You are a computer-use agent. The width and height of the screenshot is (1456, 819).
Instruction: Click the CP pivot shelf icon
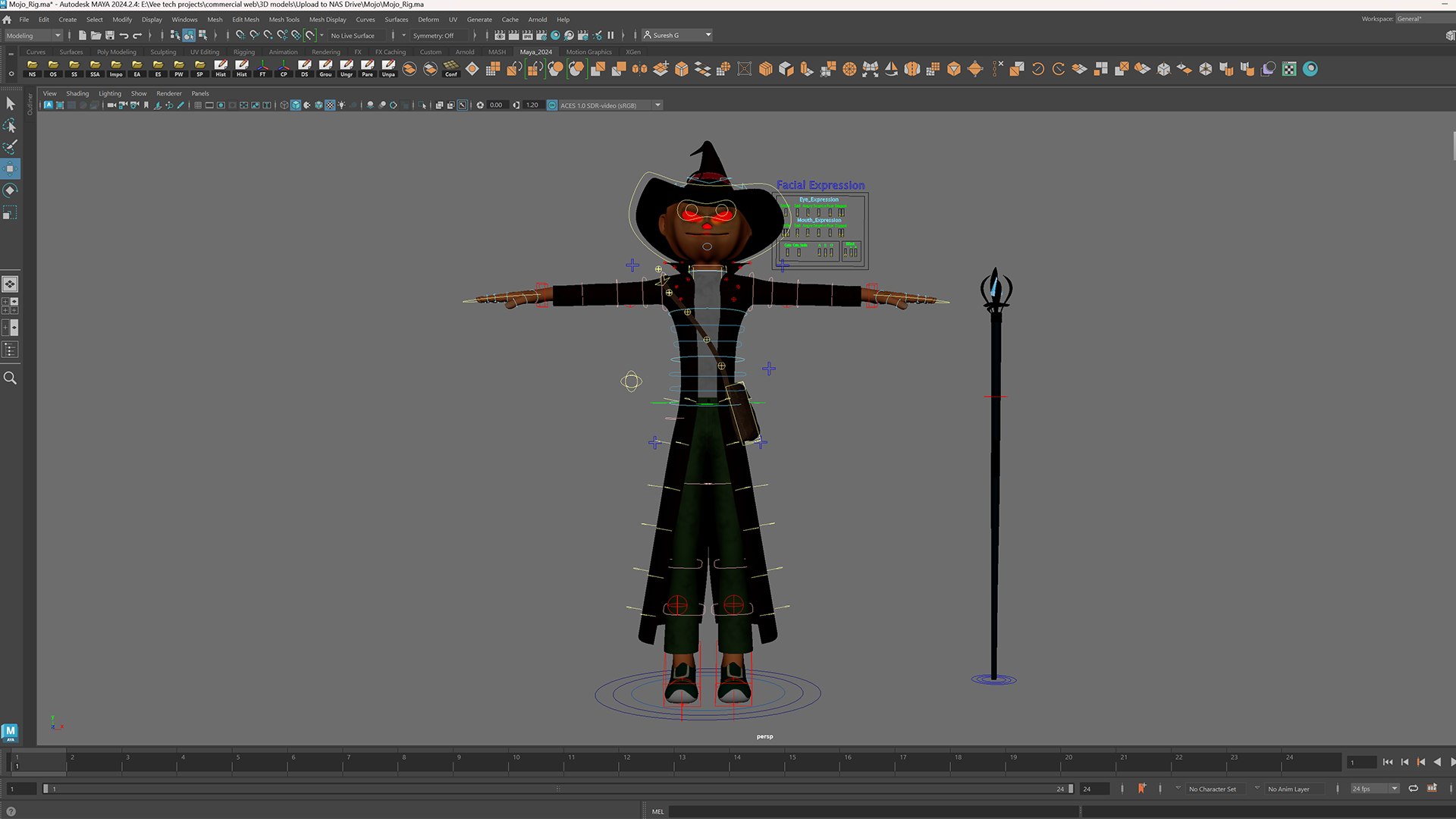click(x=284, y=69)
